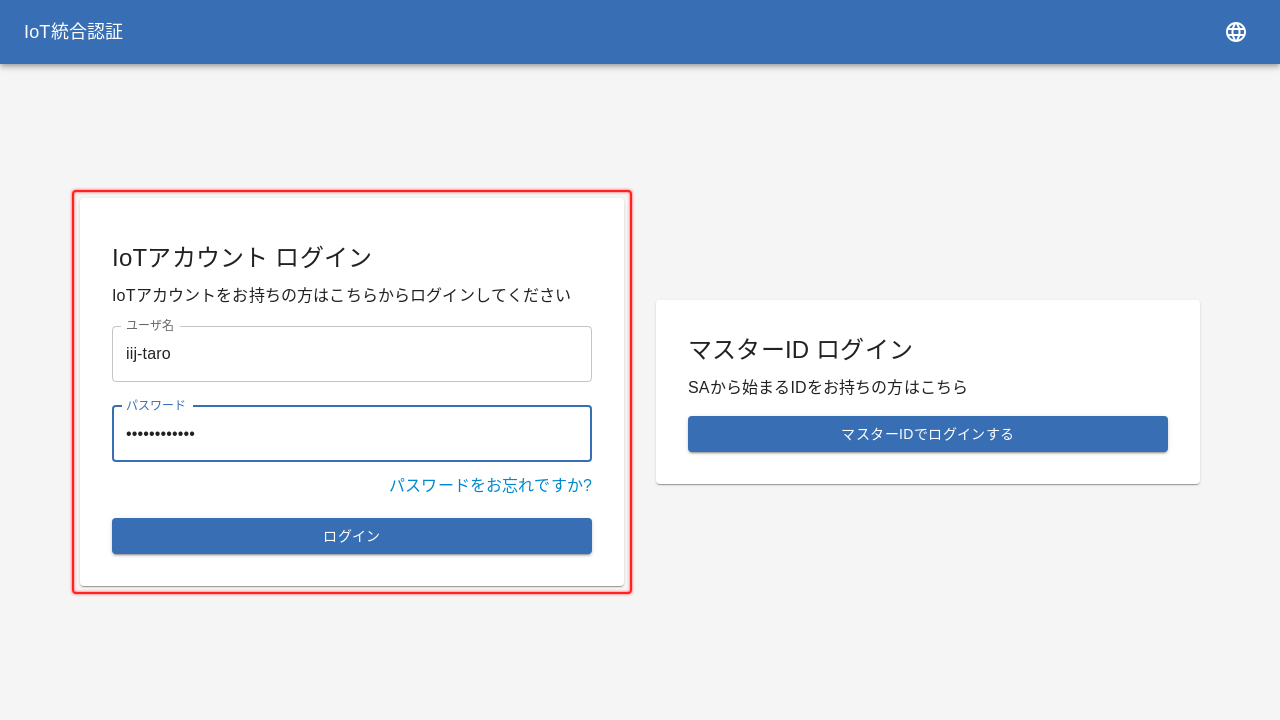Screen dimensions: 1280x720
Task: Click on the masked password dots
Action: point(160,434)
